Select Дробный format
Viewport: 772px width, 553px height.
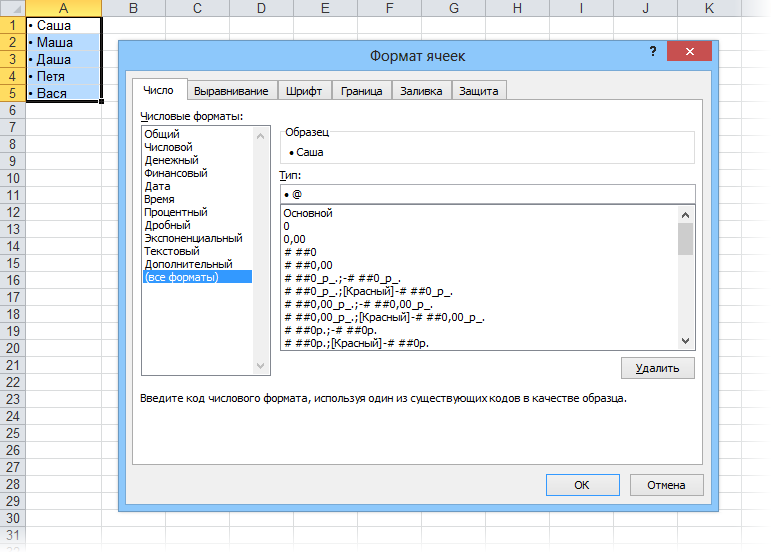tap(197, 225)
